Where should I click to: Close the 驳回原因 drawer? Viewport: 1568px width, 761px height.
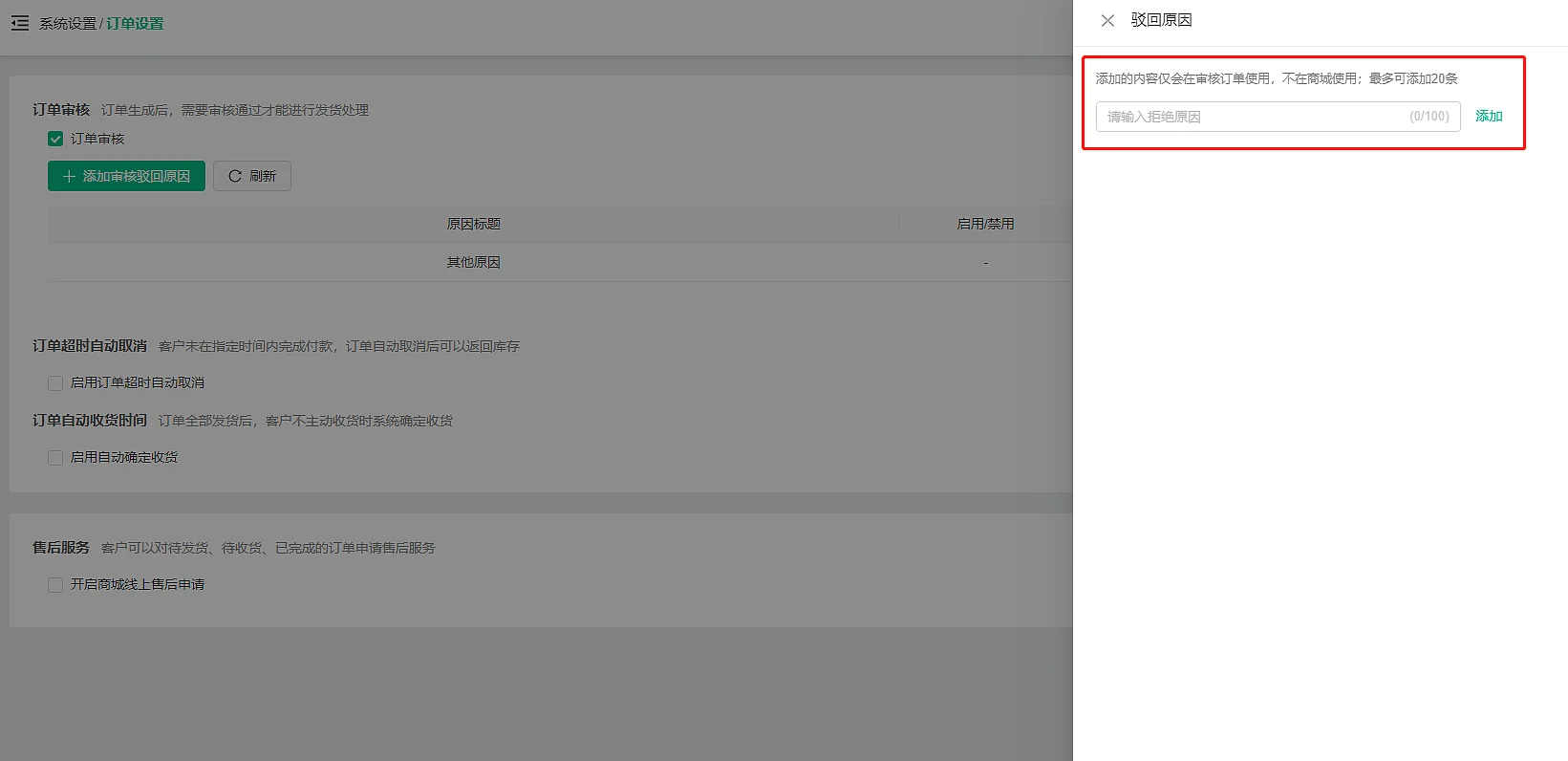pos(1107,21)
